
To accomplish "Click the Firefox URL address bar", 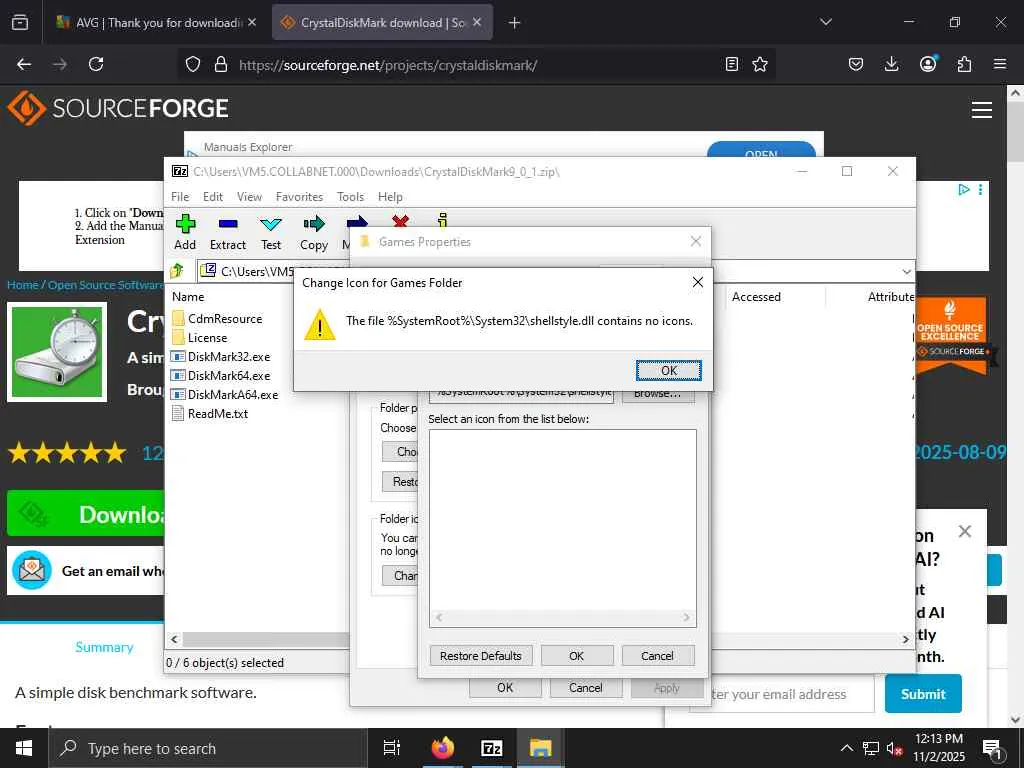I will click(x=477, y=65).
